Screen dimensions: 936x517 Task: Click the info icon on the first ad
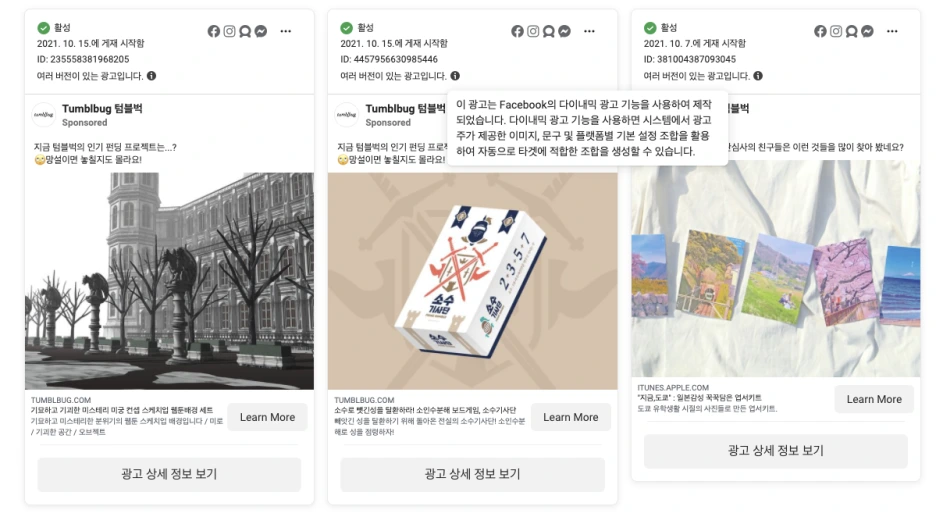(x=152, y=76)
